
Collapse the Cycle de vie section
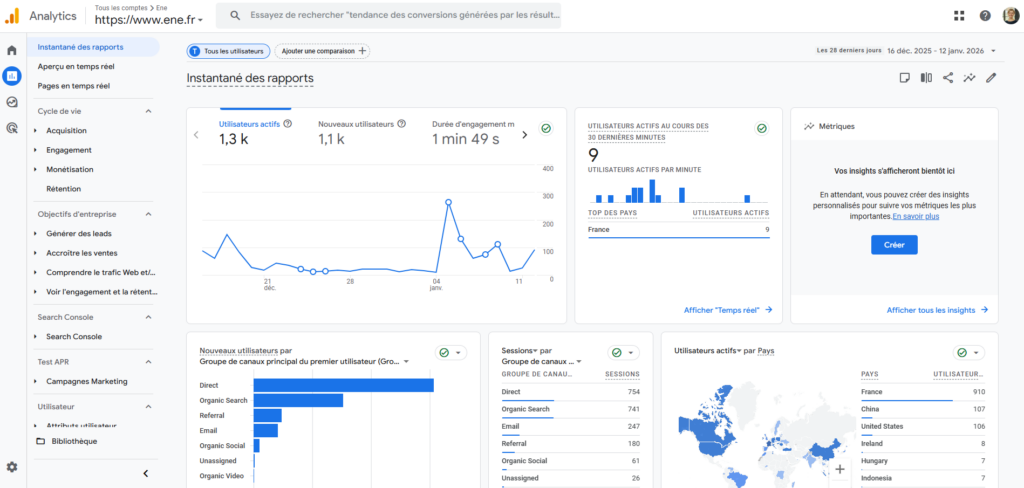[148, 111]
